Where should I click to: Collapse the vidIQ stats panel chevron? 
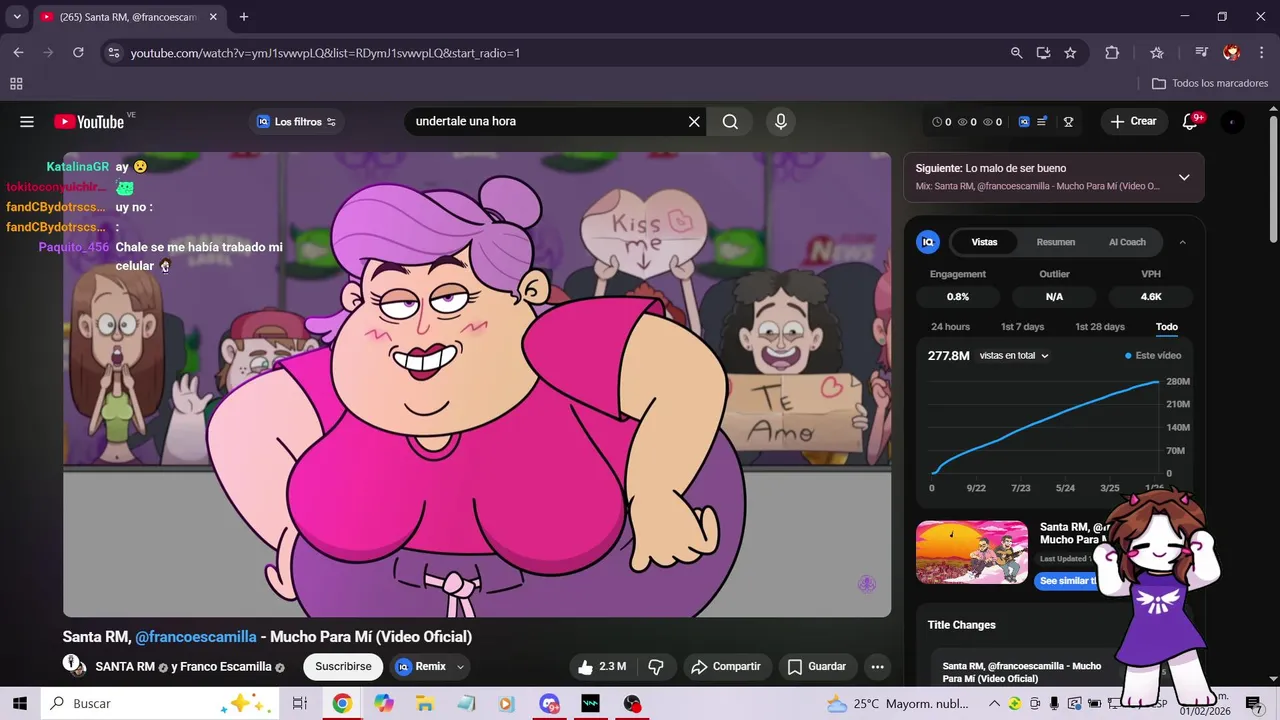pos(1182,242)
